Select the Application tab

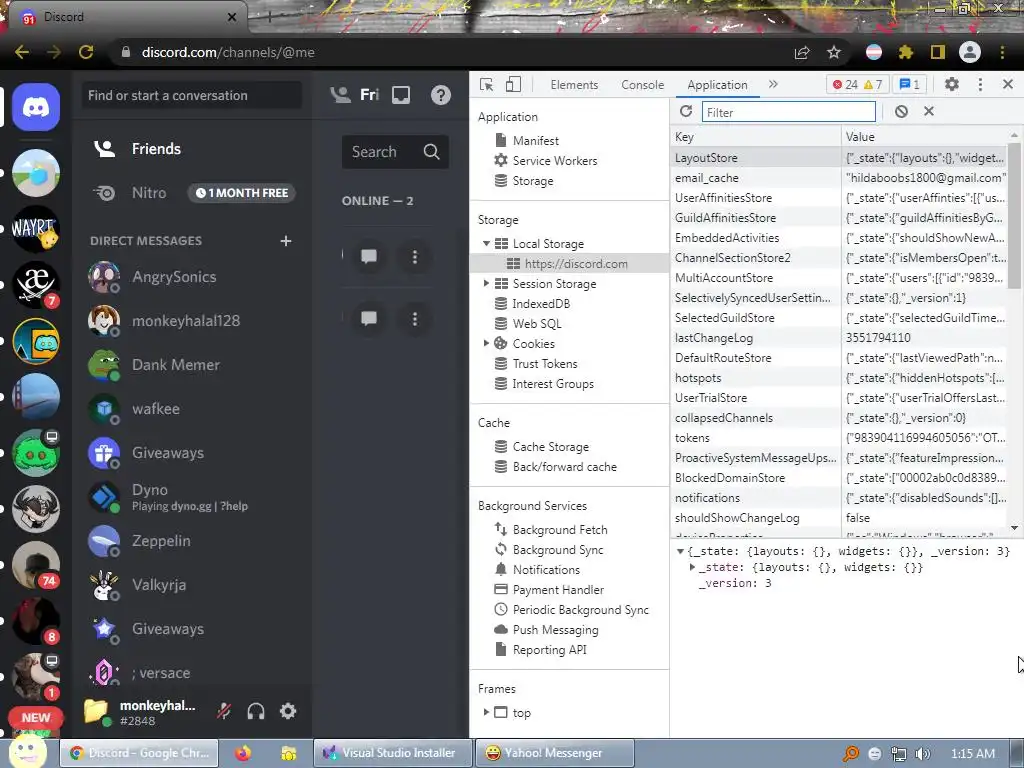(x=717, y=85)
